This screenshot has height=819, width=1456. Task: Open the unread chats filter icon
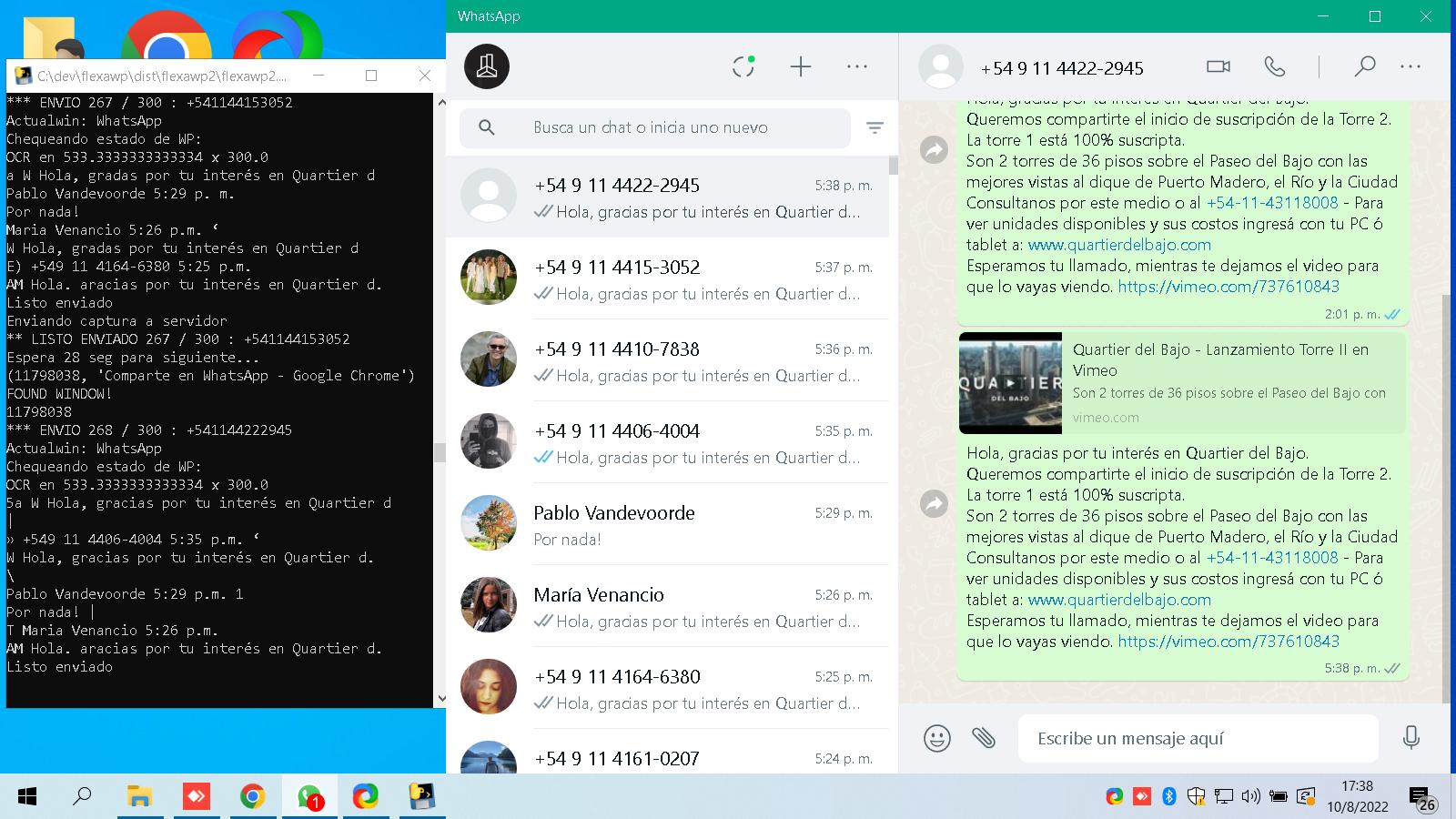(x=875, y=128)
